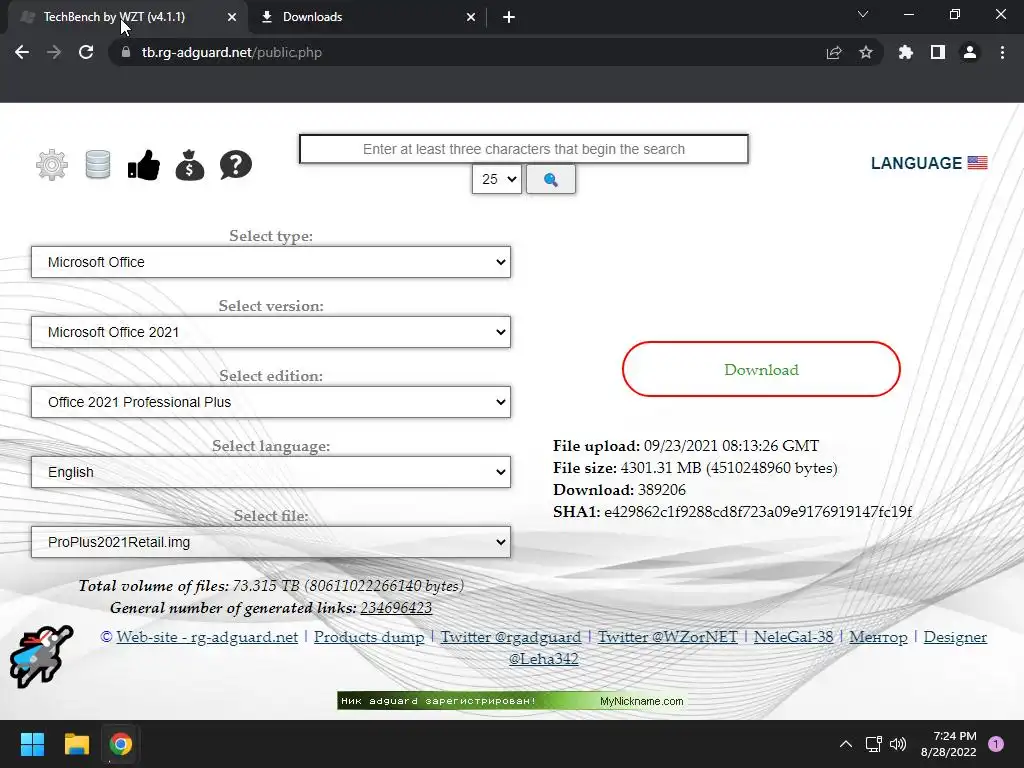The image size is (1024, 768).
Task: Open the money bag donate icon
Action: (190, 165)
